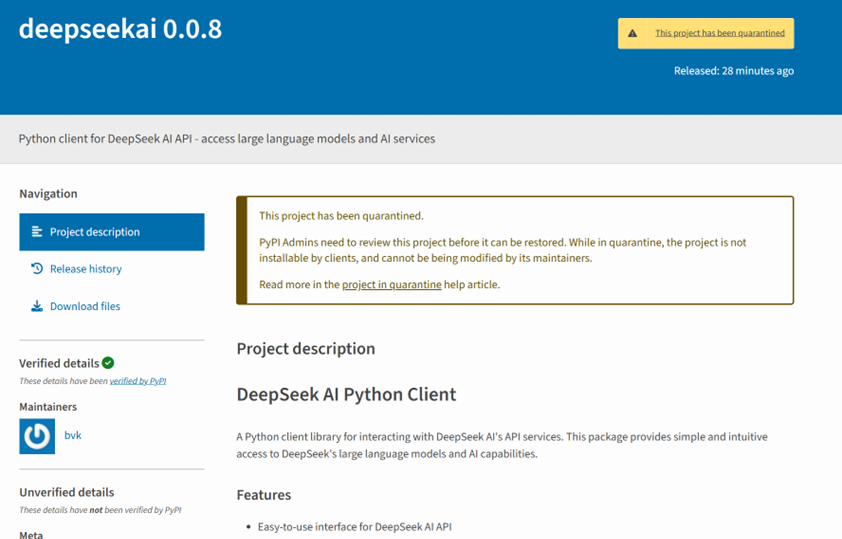This screenshot has height=539, width=842.
Task: Click the 'deepseekai 0.0.8' package title
Action: click(120, 29)
